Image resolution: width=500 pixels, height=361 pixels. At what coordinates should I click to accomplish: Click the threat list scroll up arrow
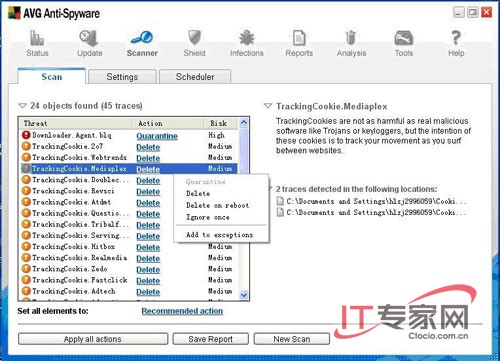coord(244,122)
